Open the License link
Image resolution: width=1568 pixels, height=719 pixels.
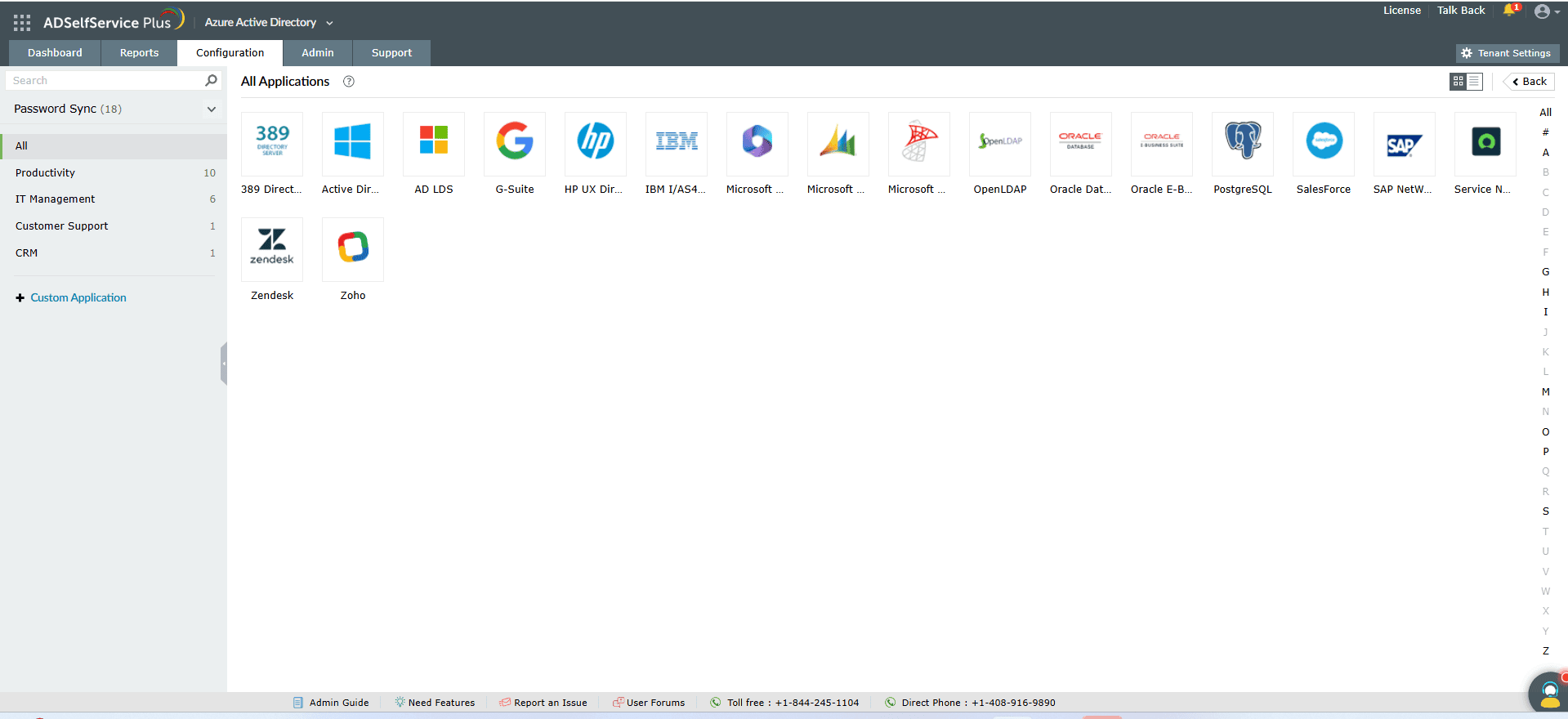1402,11
